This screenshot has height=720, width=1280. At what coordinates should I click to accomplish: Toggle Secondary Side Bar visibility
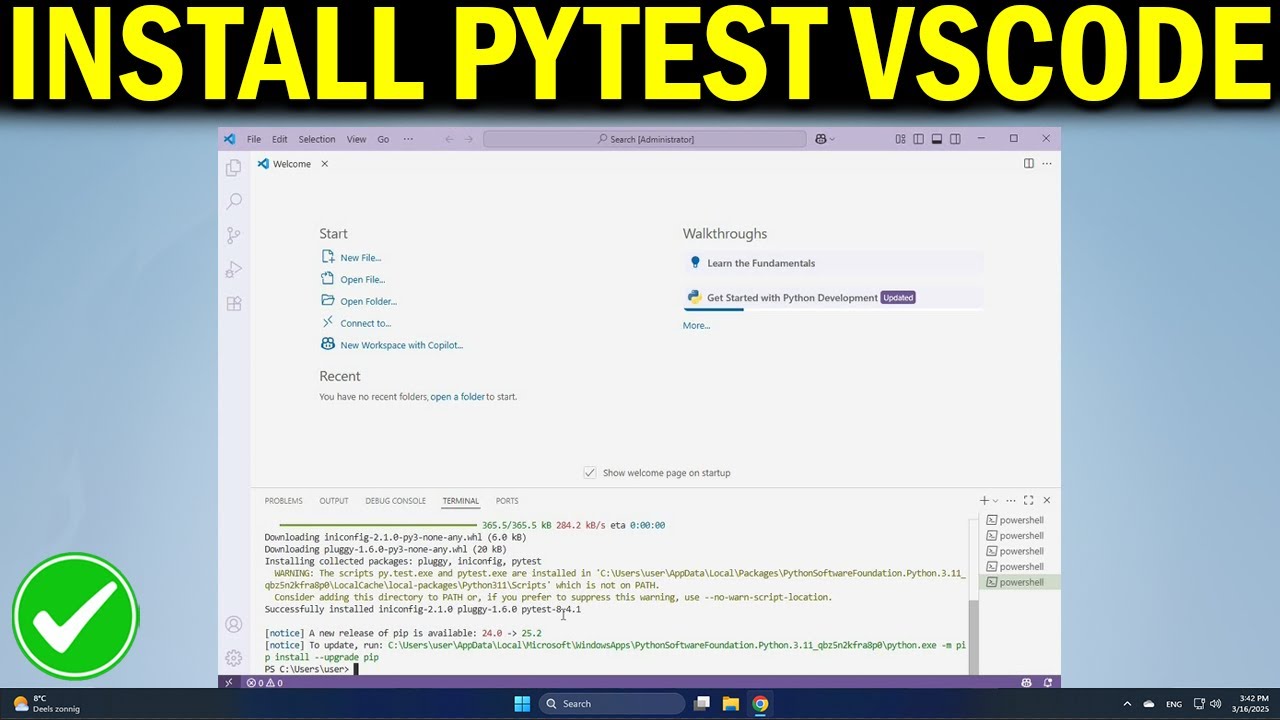[955, 139]
